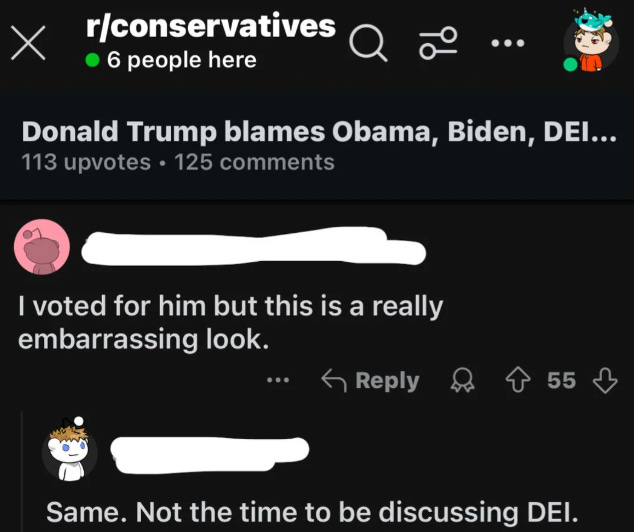This screenshot has height=532, width=634.
Task: Upvote the comment with 55 points
Action: click(x=518, y=380)
